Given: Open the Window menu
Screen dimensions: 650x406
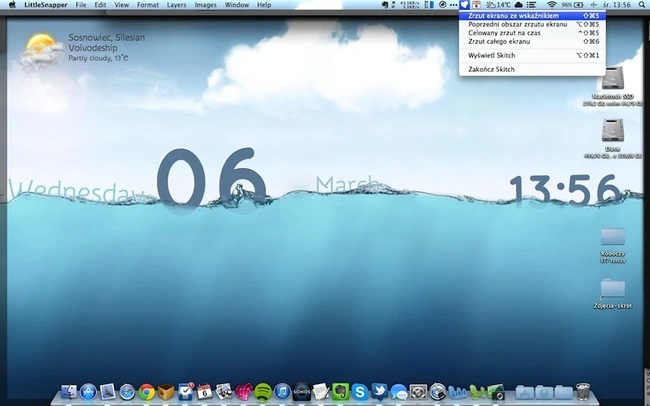Looking at the screenshot, I should pos(237,5).
